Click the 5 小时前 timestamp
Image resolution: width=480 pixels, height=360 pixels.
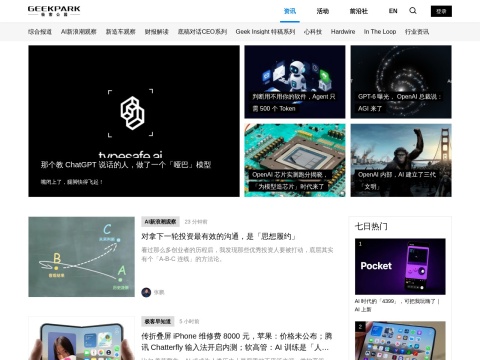click(189, 322)
